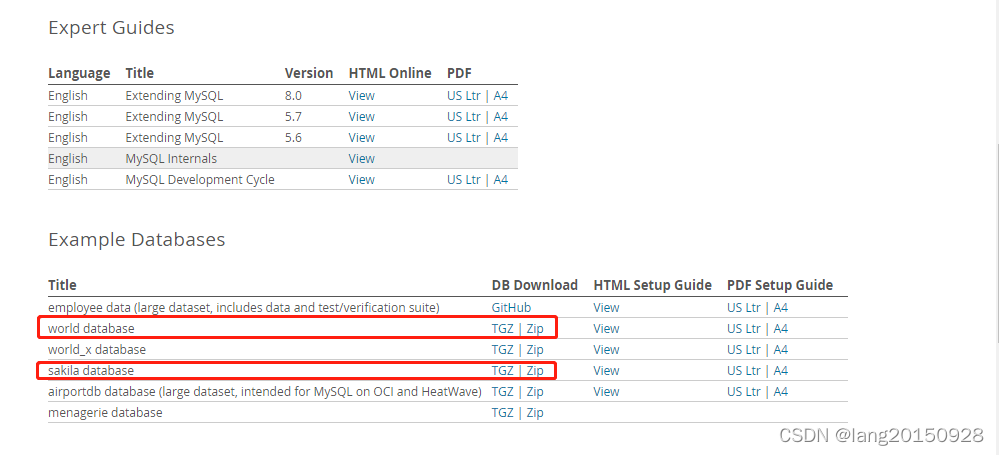Download world_x database TGZ archive

tap(503, 350)
